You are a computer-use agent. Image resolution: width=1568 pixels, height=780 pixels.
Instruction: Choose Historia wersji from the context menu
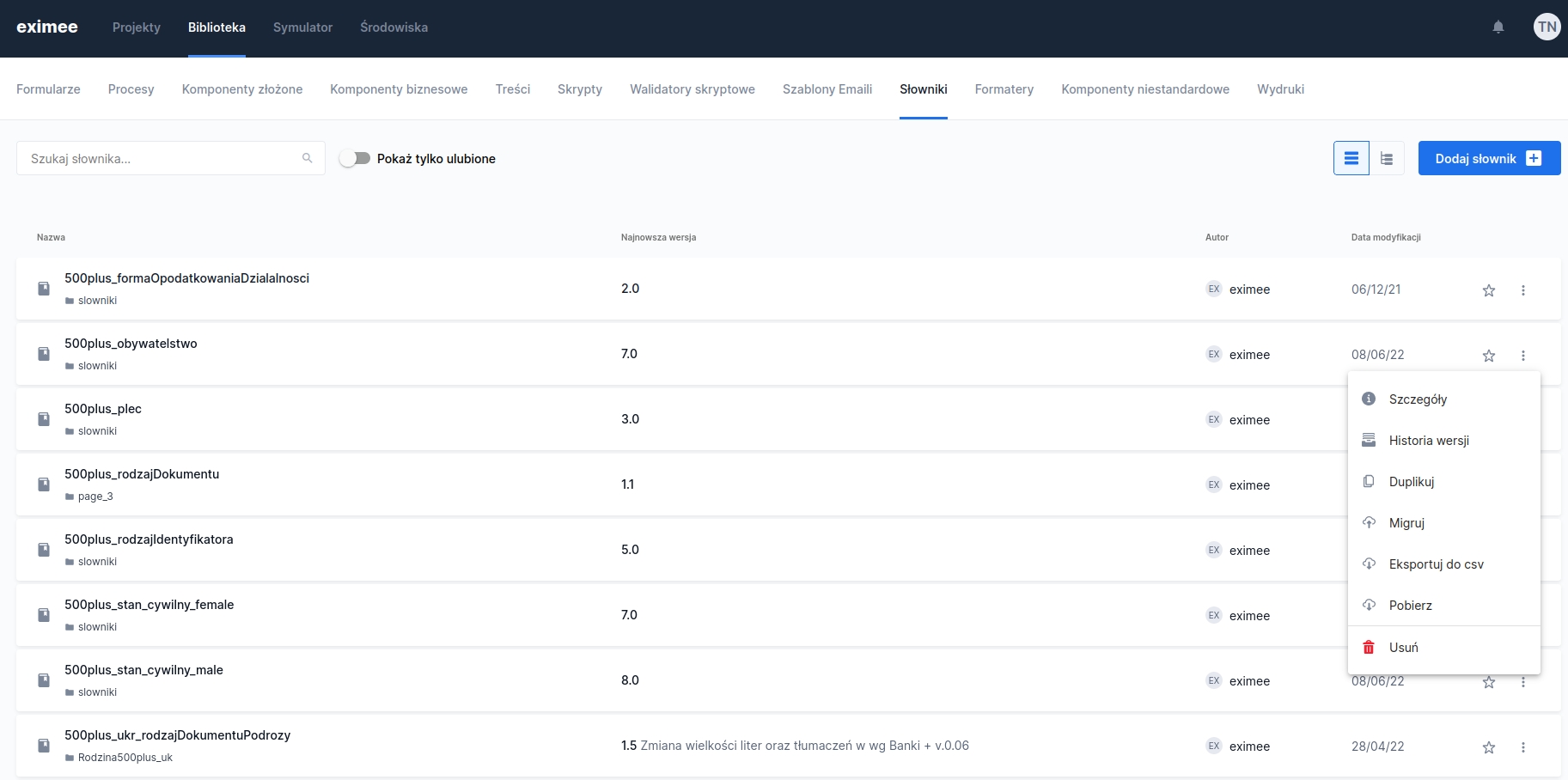1428,441
